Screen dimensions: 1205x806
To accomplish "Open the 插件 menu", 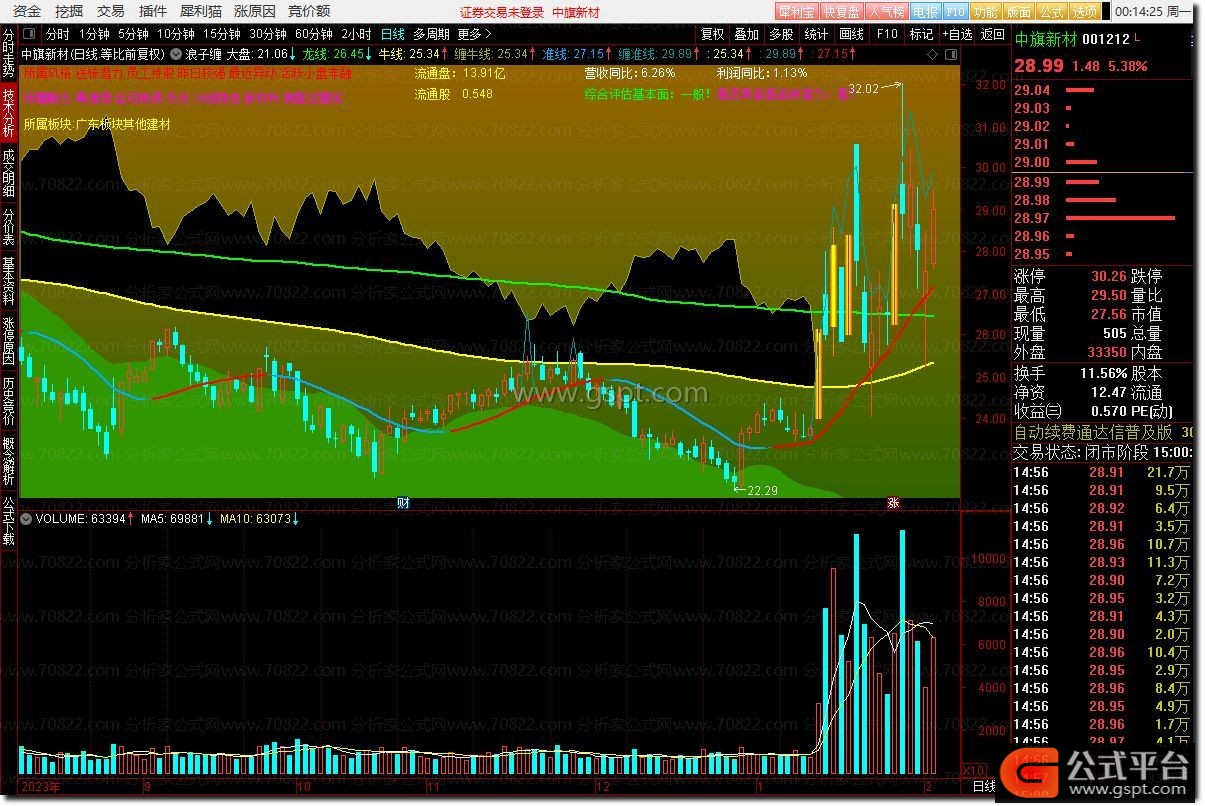I will coord(153,11).
